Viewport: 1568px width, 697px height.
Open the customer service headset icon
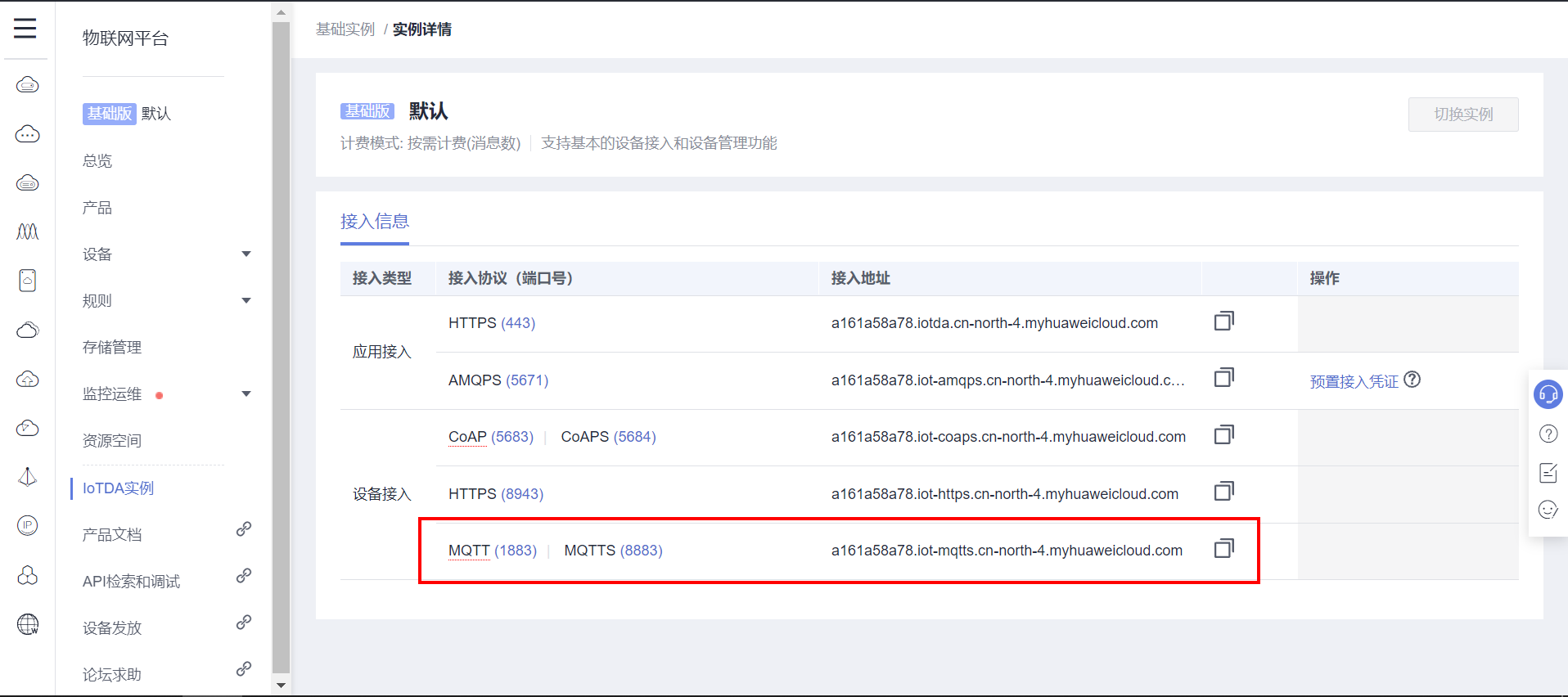pos(1548,394)
